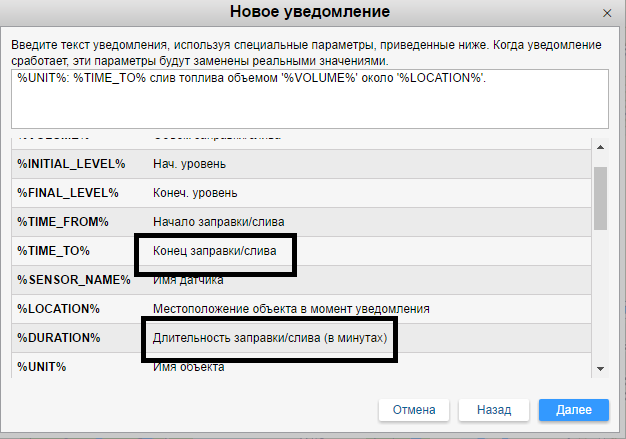Click the parameter list scrollbar thumb
The height and width of the screenshot is (439, 626).
[600, 198]
